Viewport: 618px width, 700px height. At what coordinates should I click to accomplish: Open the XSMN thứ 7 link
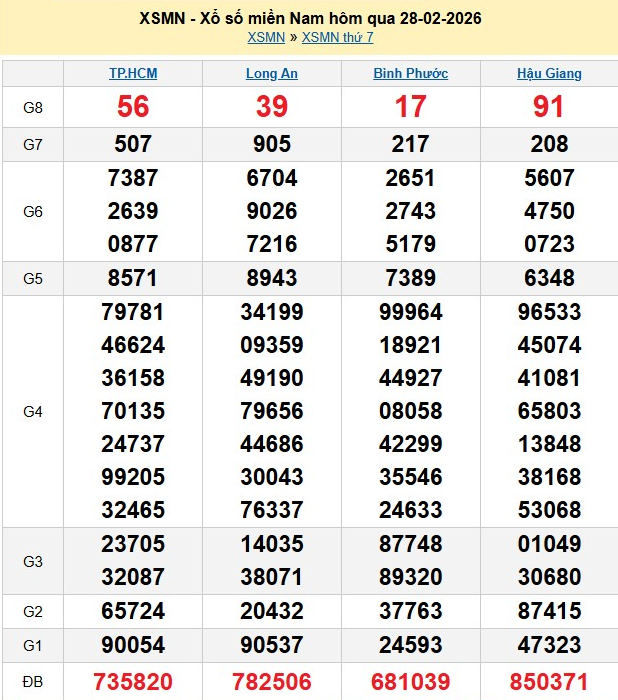point(337,38)
